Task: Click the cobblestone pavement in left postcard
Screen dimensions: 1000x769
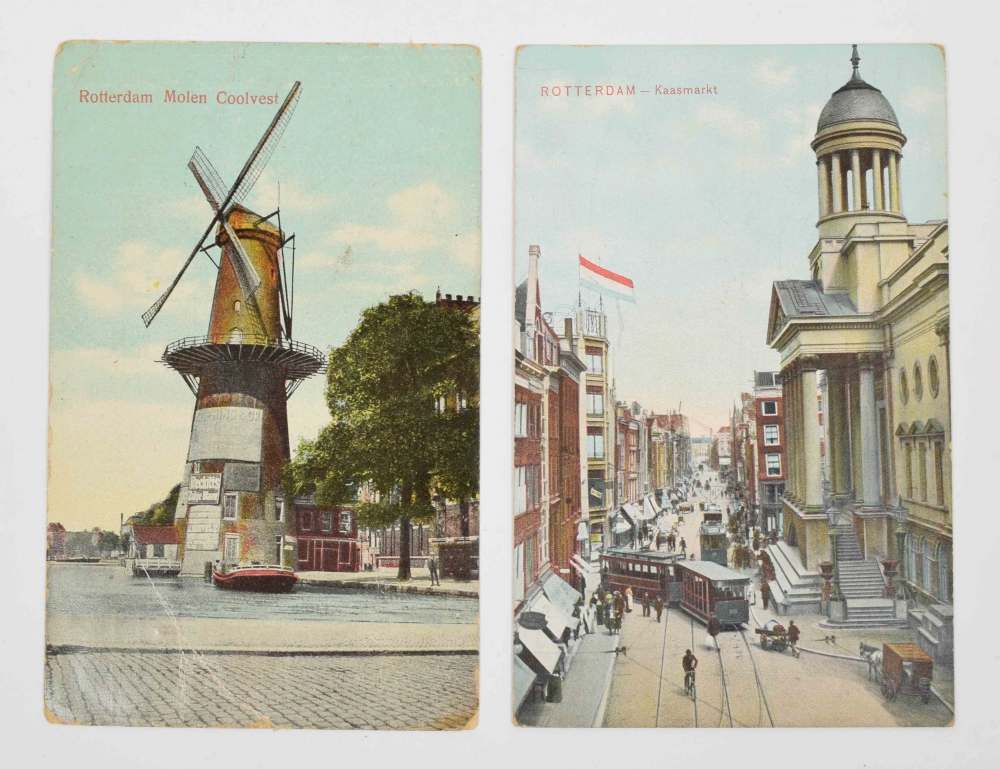Action: 260,688
